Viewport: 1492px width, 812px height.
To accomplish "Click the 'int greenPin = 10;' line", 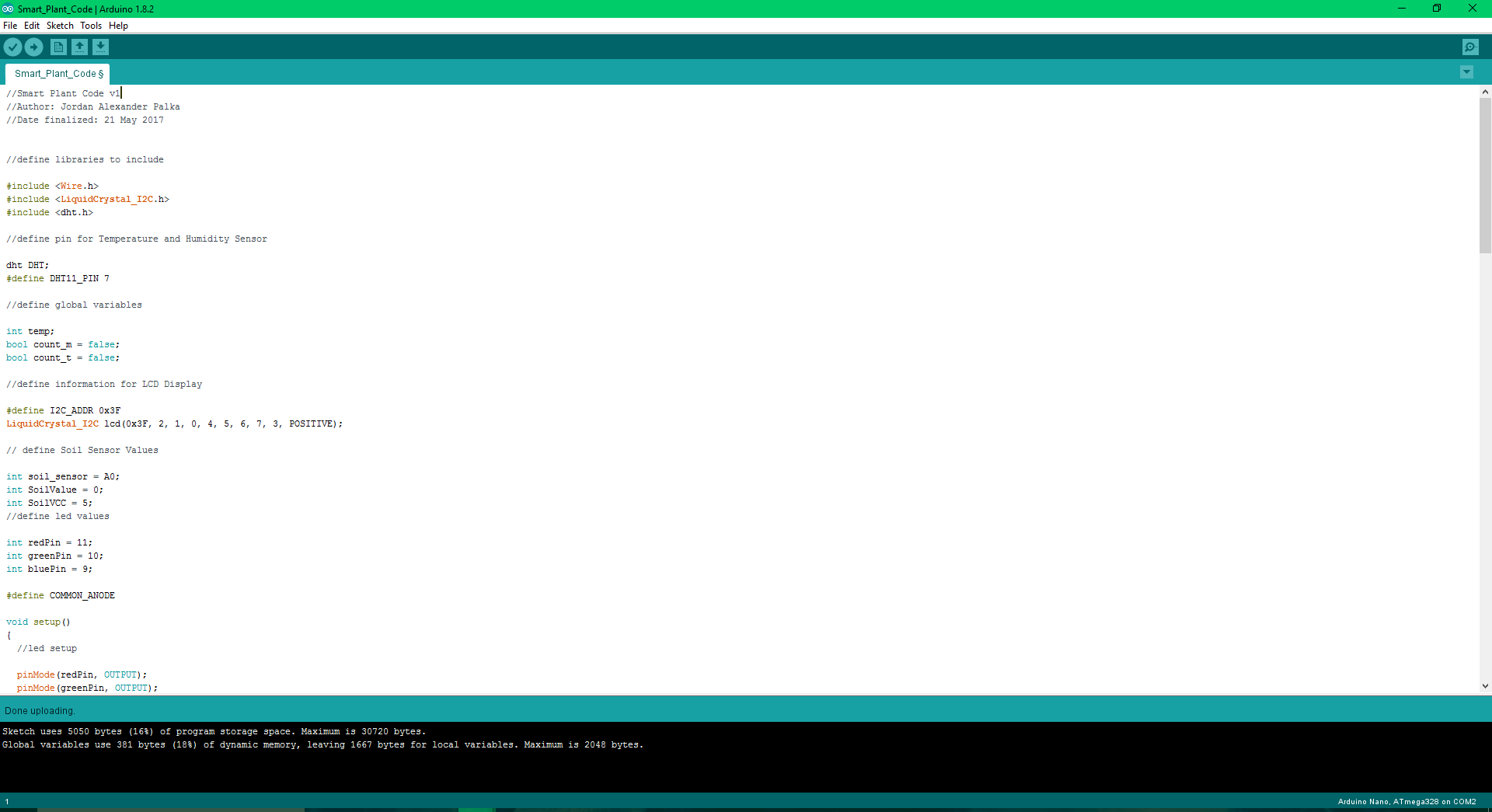I will point(54,556).
